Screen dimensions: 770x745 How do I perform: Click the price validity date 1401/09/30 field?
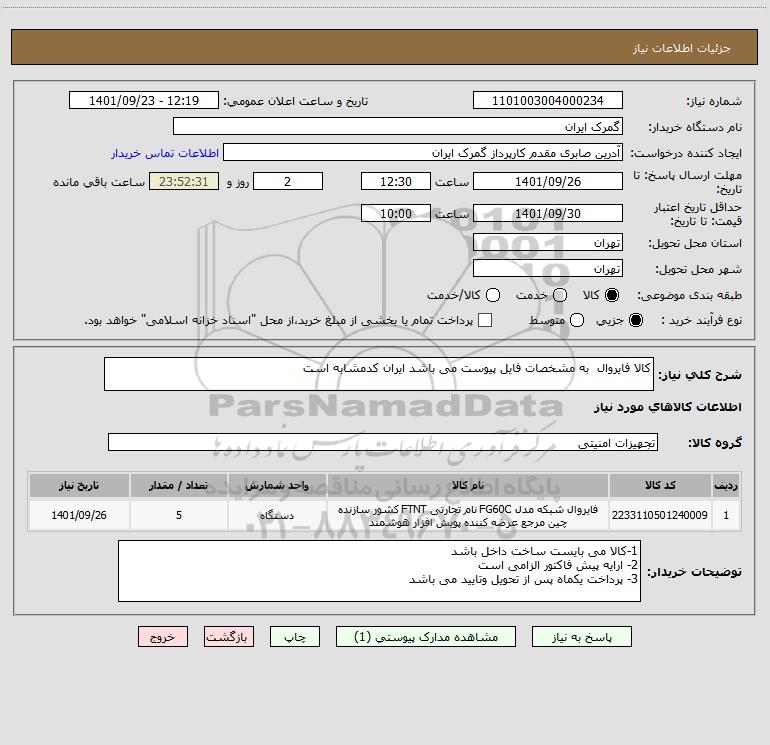pyautogui.click(x=548, y=213)
